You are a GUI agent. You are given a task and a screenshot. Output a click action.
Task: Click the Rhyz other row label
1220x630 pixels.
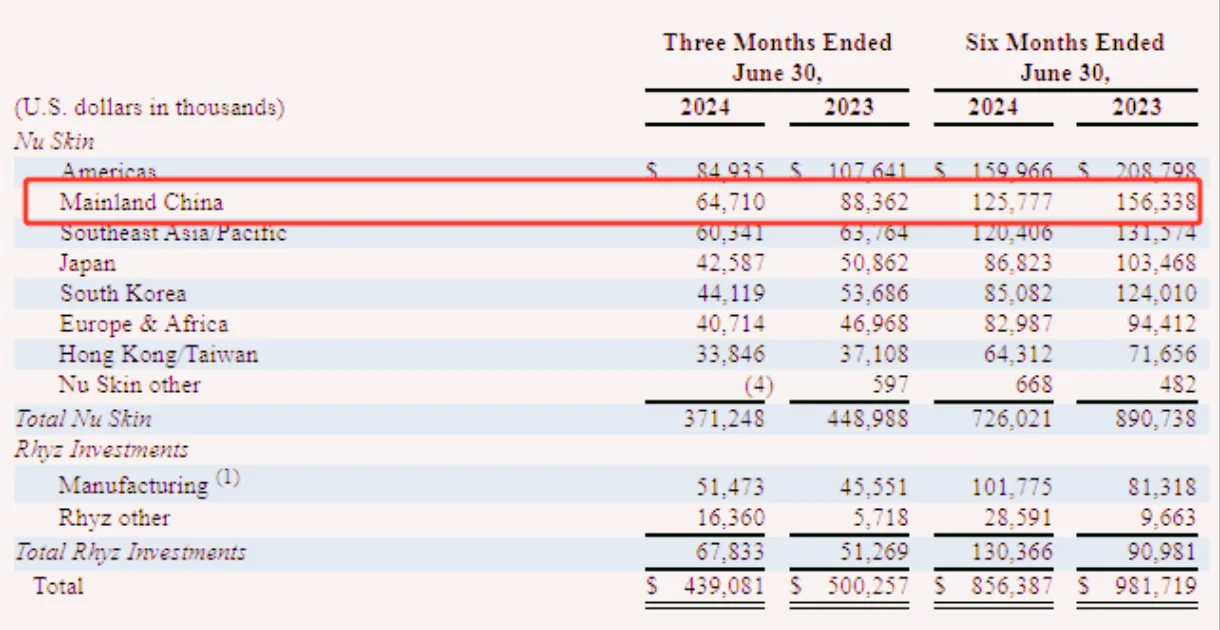point(114,518)
